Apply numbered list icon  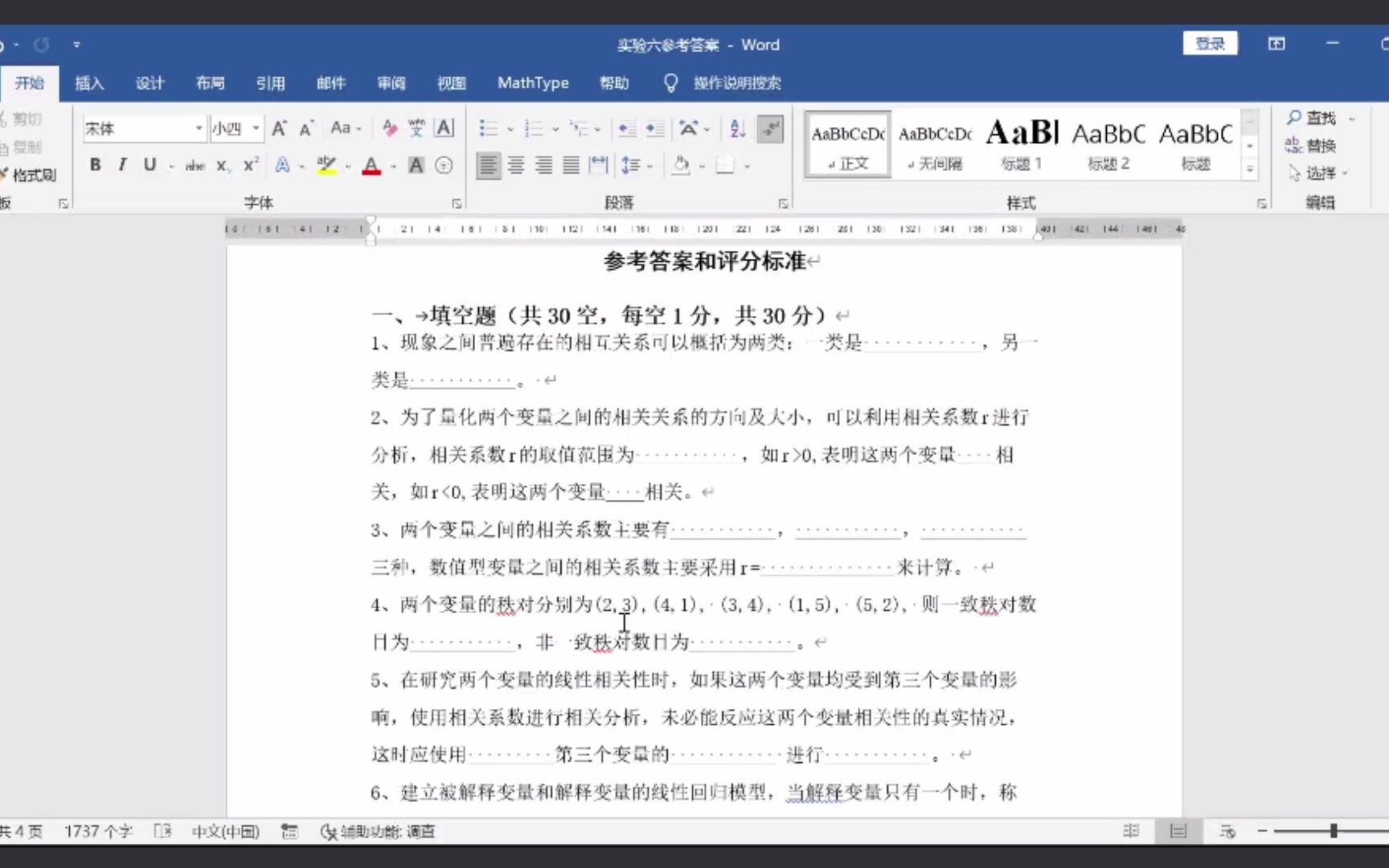click(x=533, y=129)
